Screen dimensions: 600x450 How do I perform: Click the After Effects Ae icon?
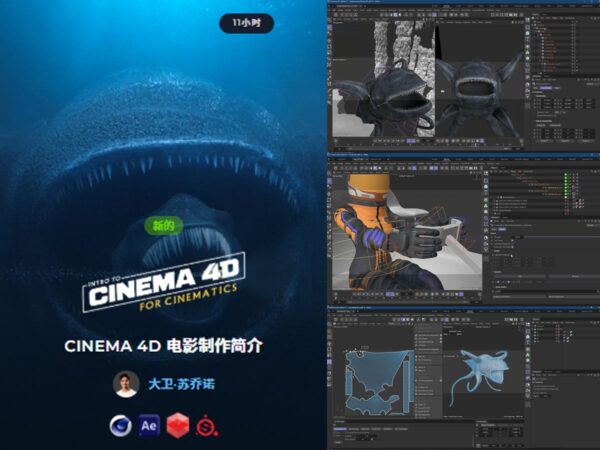(x=149, y=426)
